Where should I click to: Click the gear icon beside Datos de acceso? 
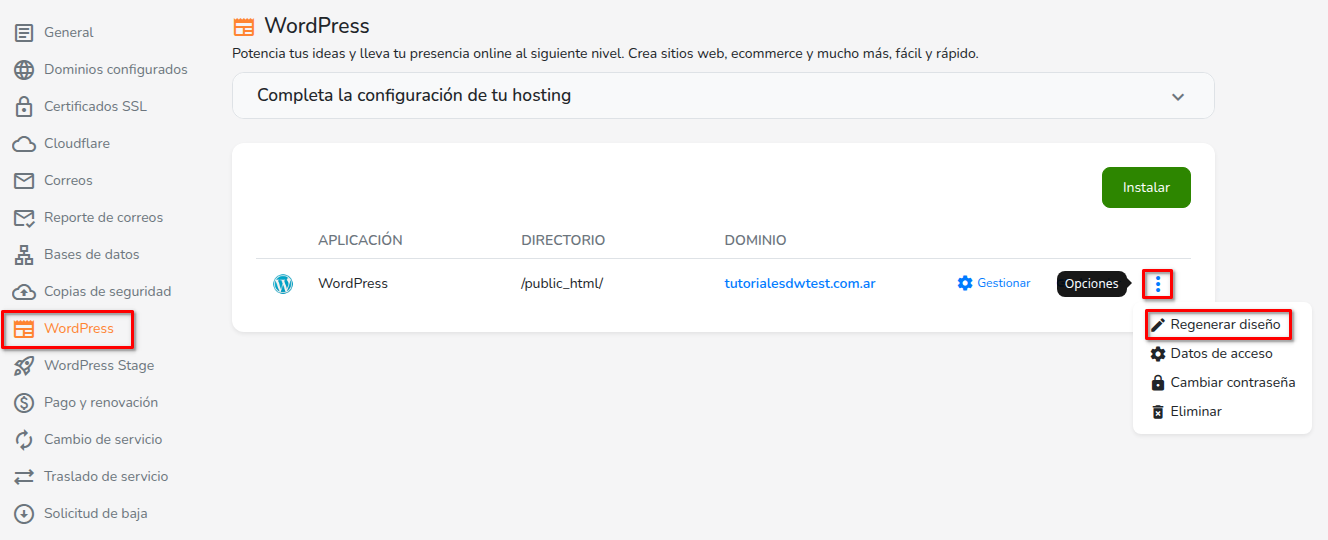click(1158, 354)
